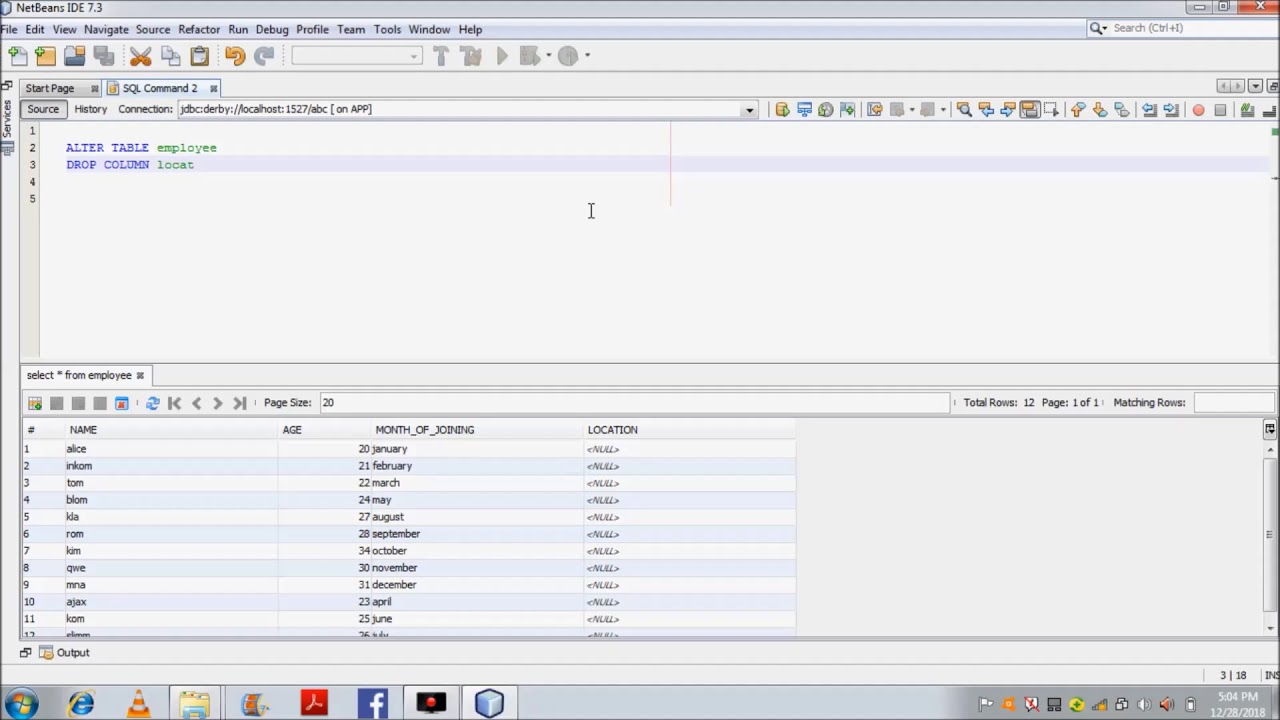The image size is (1280, 720).
Task: Click the Find Selection magnifier icon
Action: point(964,110)
